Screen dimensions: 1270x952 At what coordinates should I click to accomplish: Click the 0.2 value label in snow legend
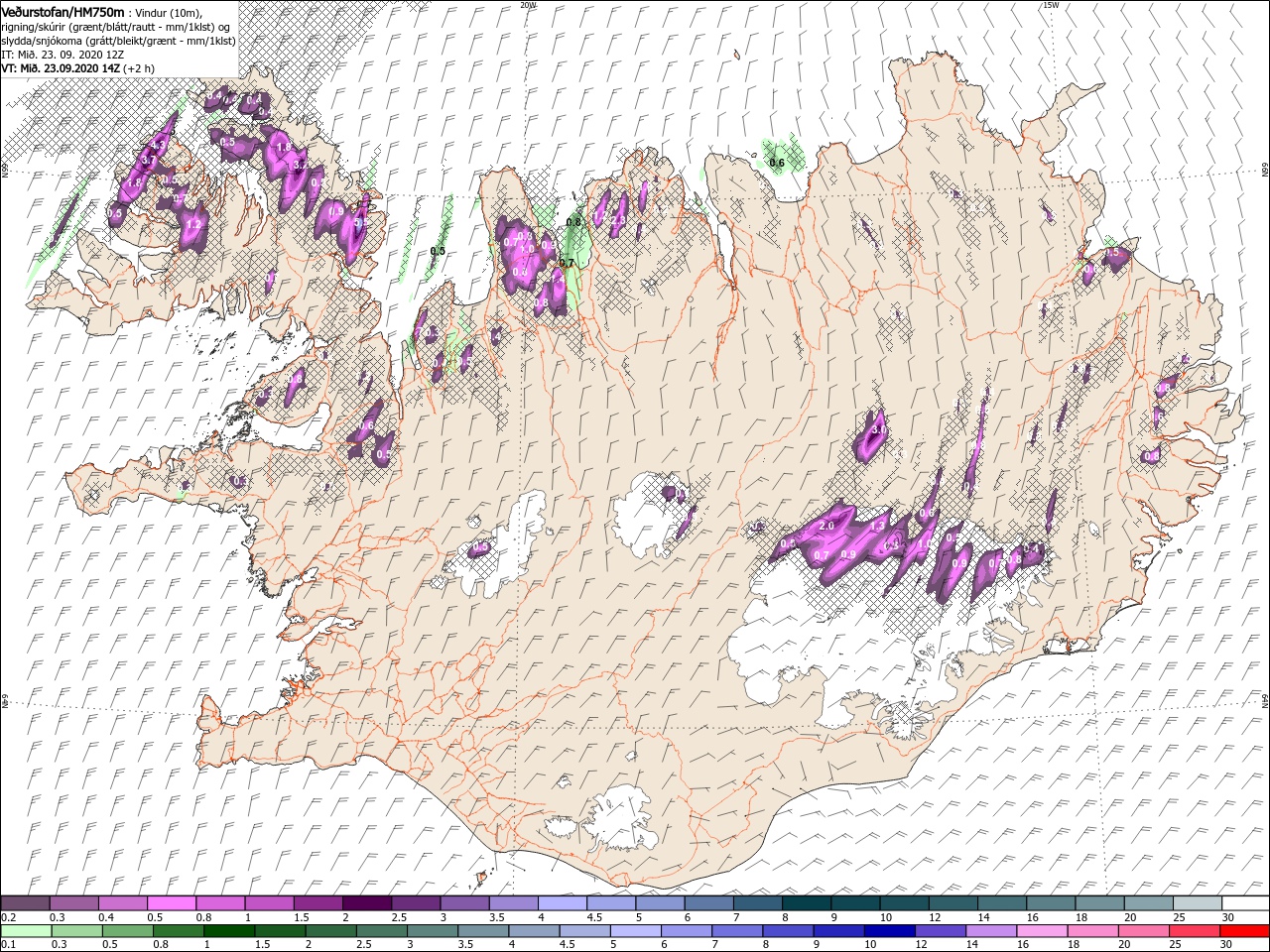[7, 917]
